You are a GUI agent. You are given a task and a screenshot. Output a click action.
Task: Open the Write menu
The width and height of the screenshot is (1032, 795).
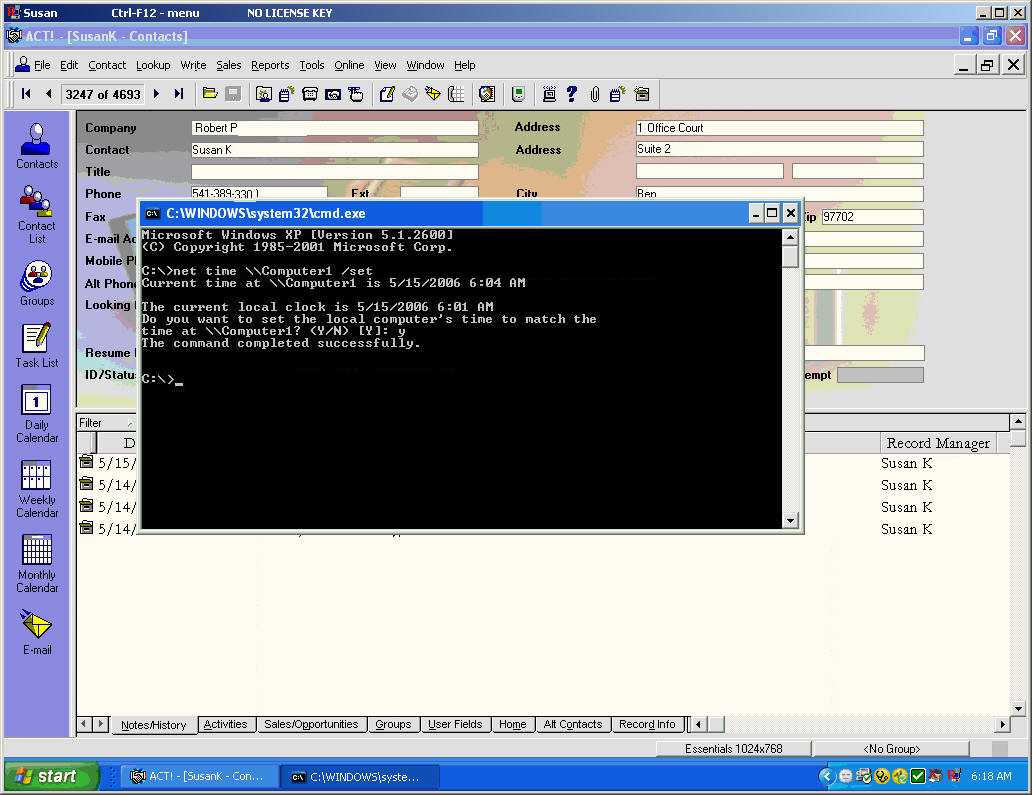[x=193, y=65]
